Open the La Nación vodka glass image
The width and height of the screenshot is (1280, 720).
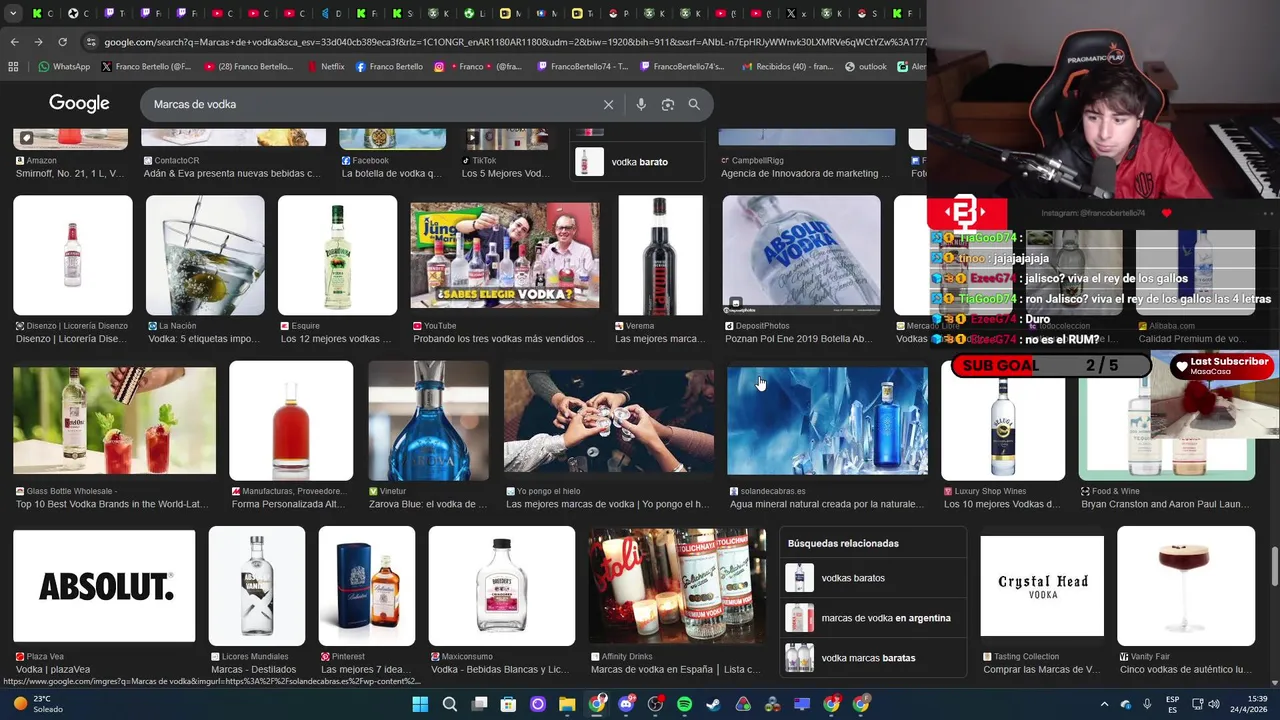coord(205,255)
